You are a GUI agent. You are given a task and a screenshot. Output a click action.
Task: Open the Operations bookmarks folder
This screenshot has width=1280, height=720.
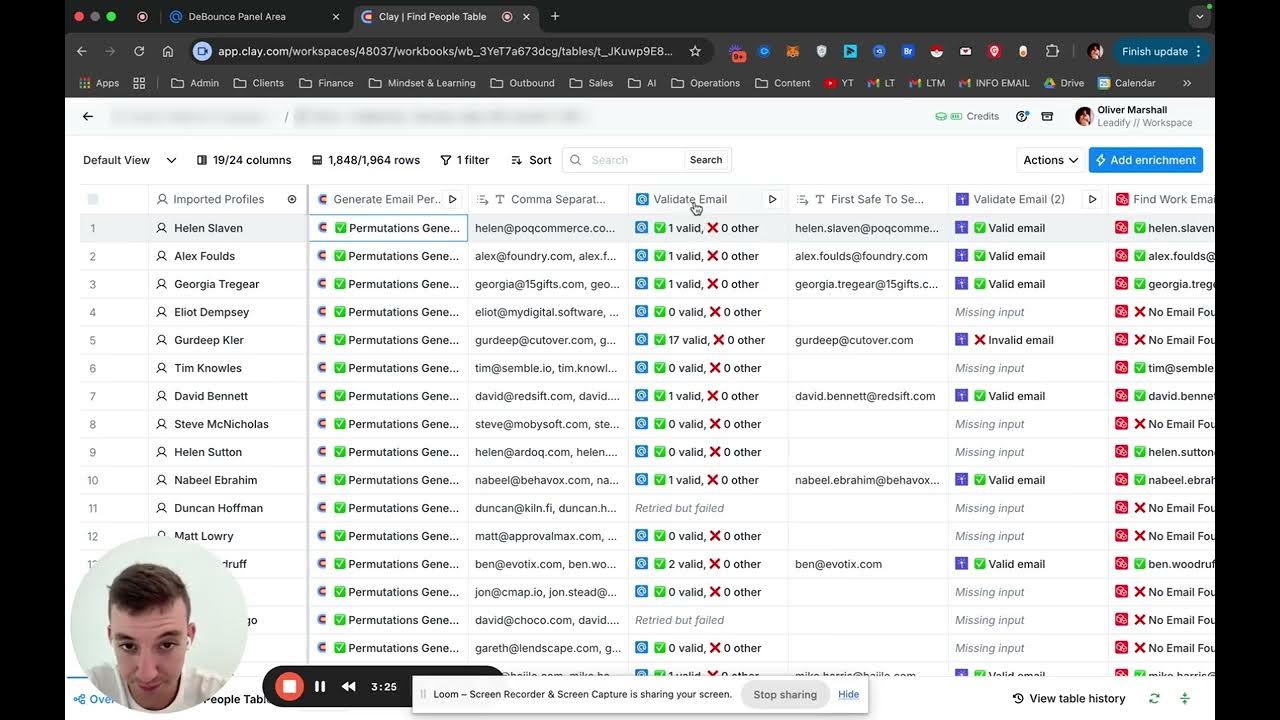click(707, 83)
